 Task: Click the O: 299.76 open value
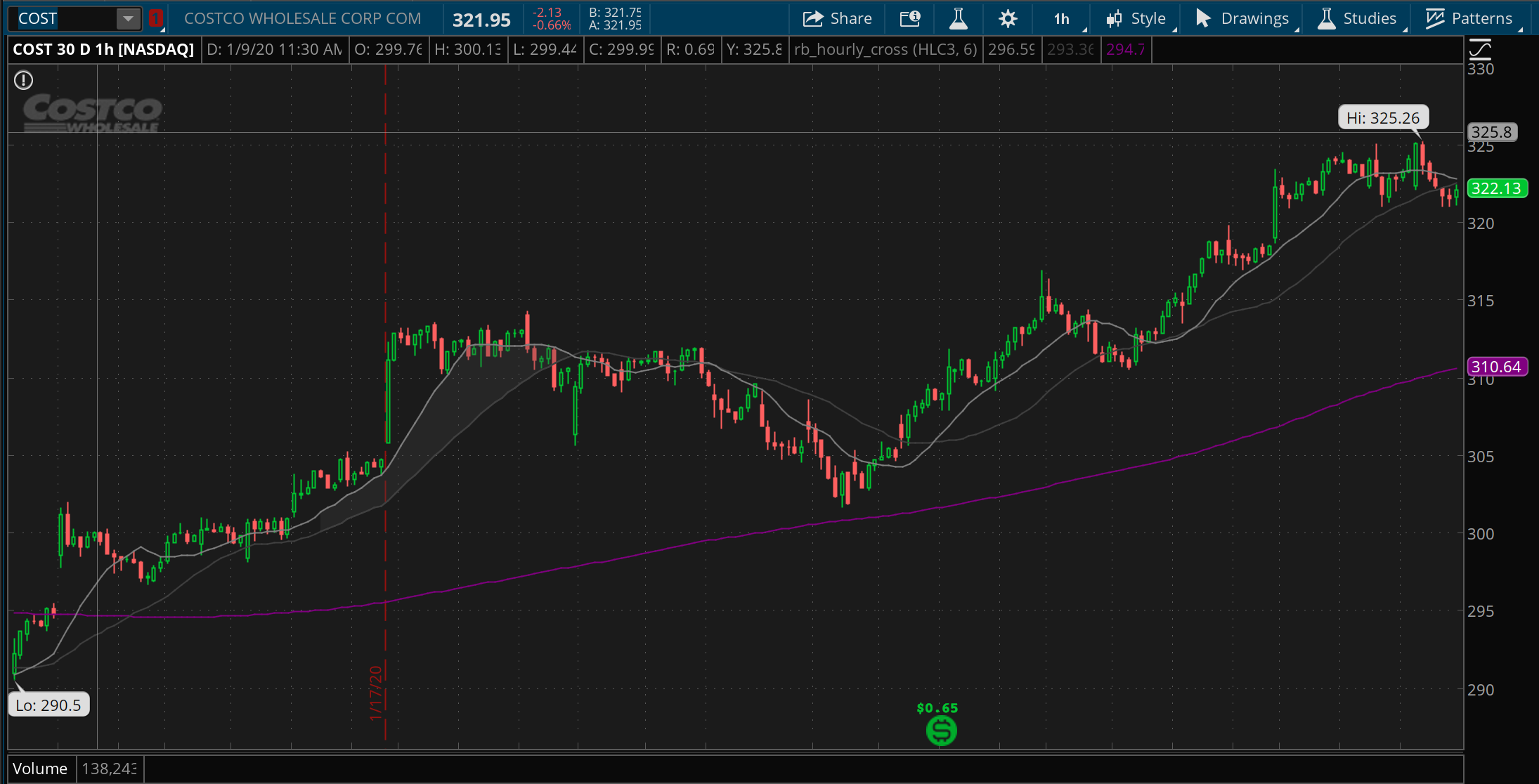point(389,49)
